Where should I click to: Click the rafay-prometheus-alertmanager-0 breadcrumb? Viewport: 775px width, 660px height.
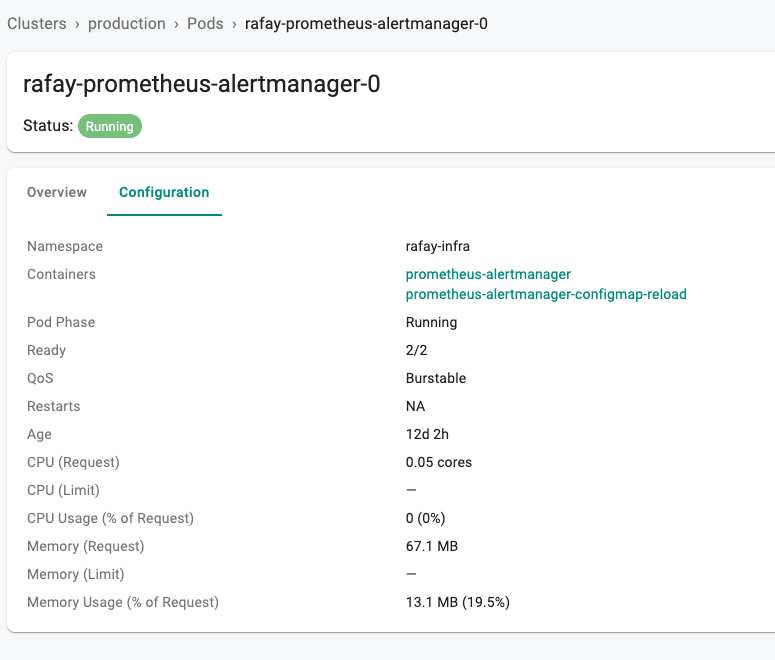(366, 24)
